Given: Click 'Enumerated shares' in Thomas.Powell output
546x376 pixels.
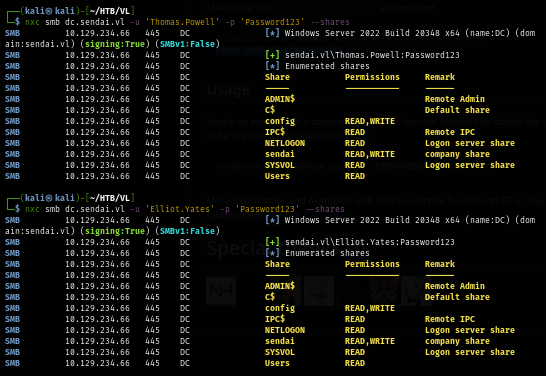Looking at the screenshot, I should tap(327, 66).
